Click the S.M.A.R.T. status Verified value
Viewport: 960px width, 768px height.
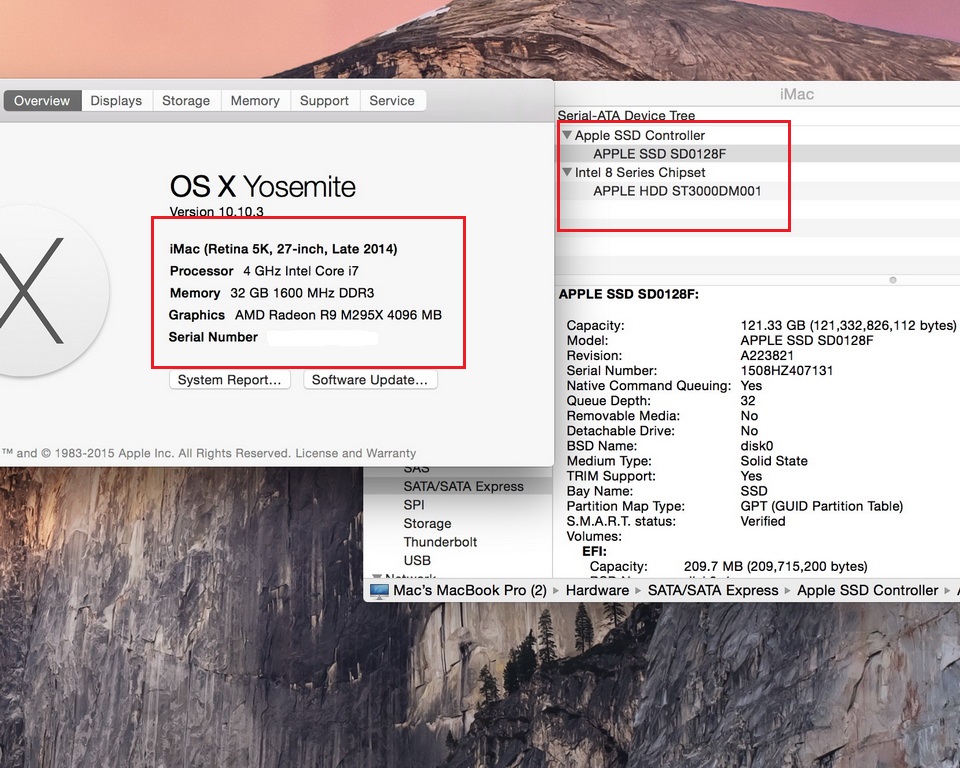click(x=763, y=521)
